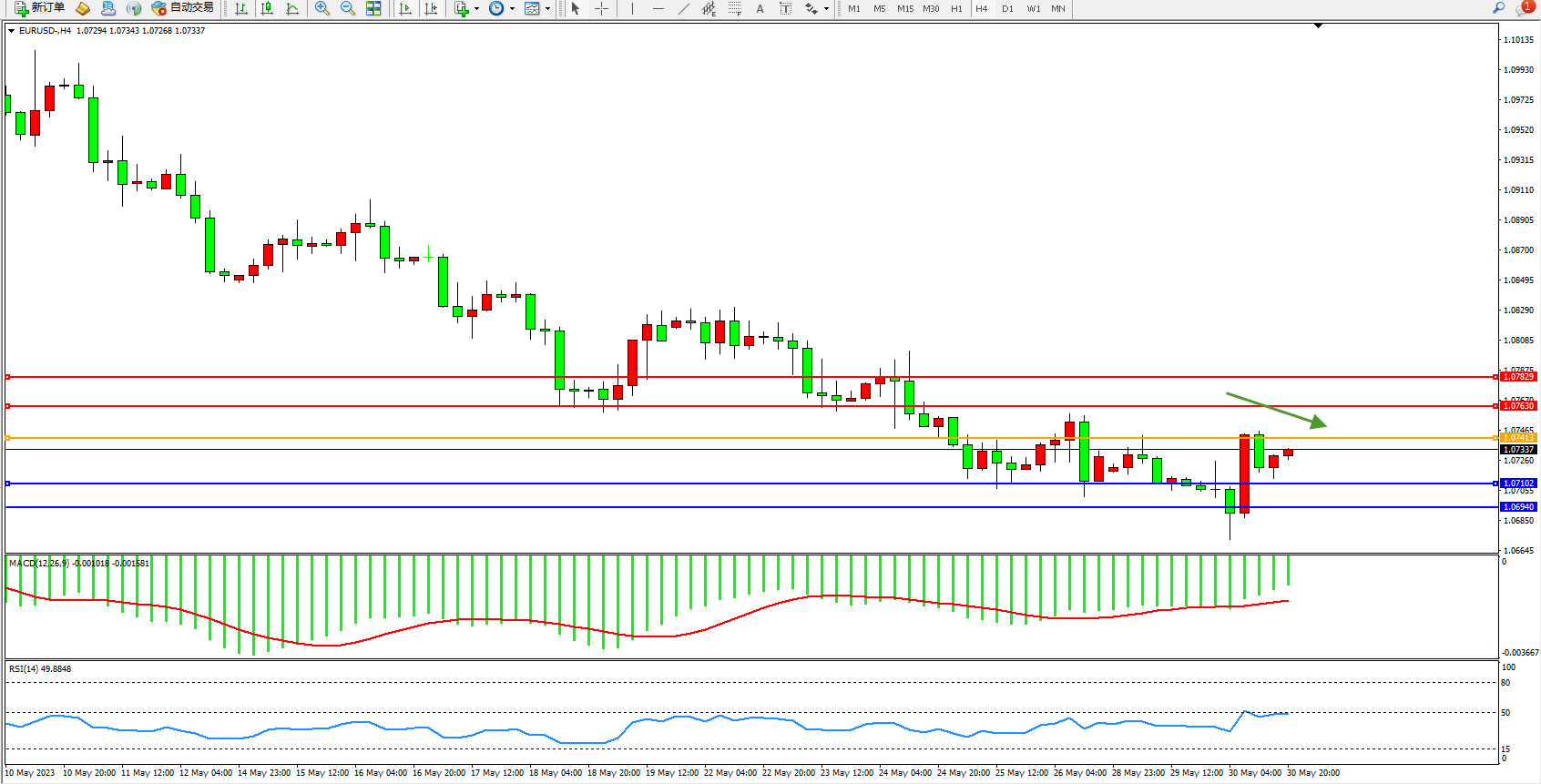Open the New Order (新订单) dialog

(x=39, y=8)
